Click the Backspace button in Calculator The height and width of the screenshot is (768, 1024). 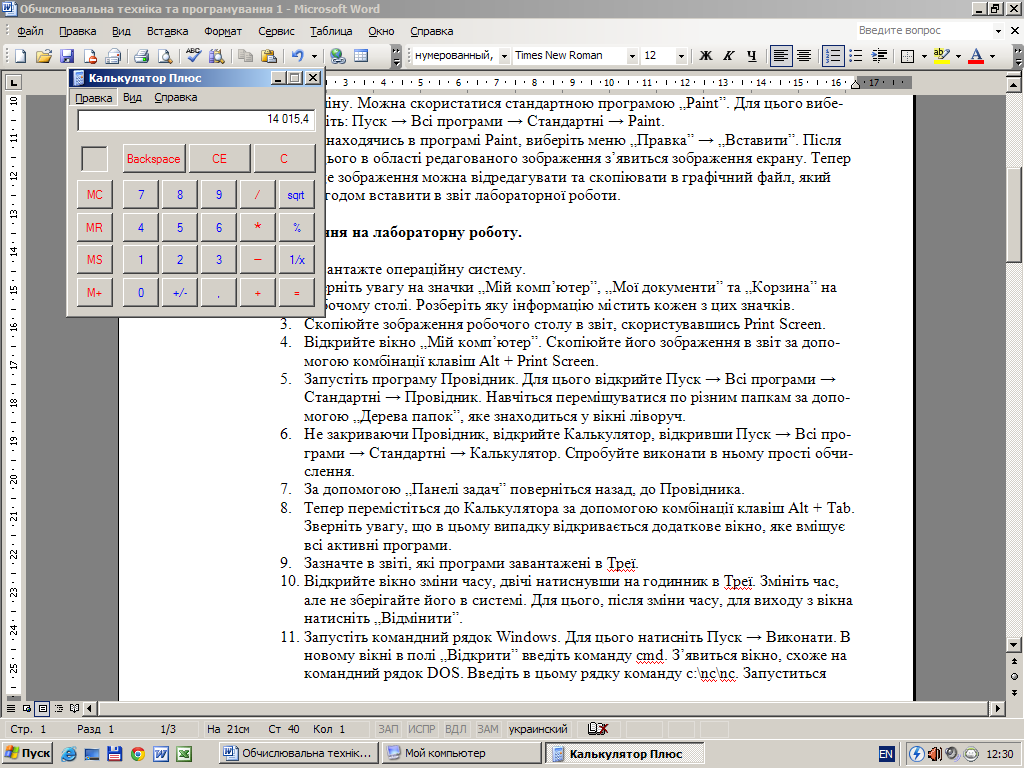153,159
